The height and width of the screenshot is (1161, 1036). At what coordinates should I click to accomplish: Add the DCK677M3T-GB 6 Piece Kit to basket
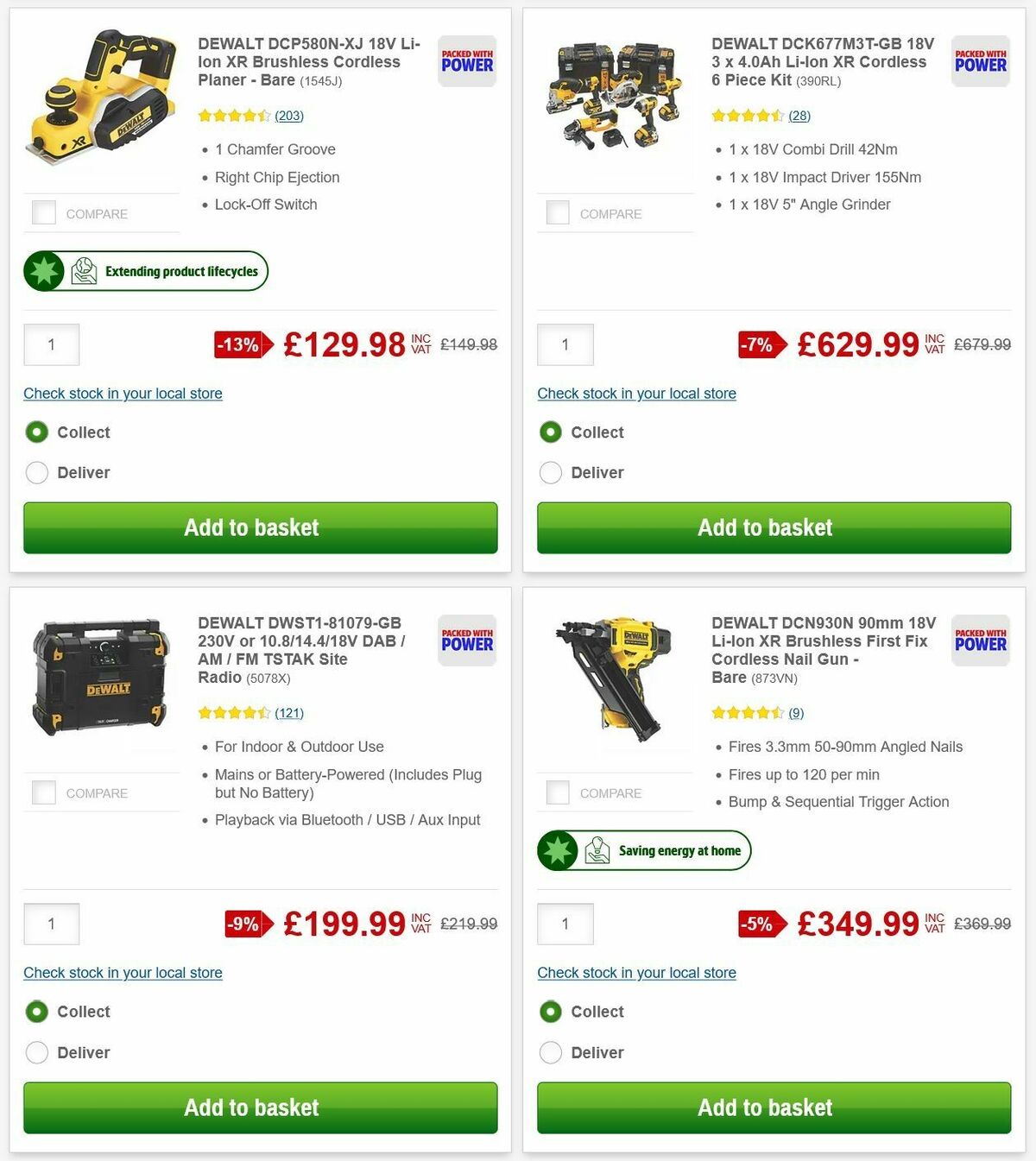click(765, 527)
